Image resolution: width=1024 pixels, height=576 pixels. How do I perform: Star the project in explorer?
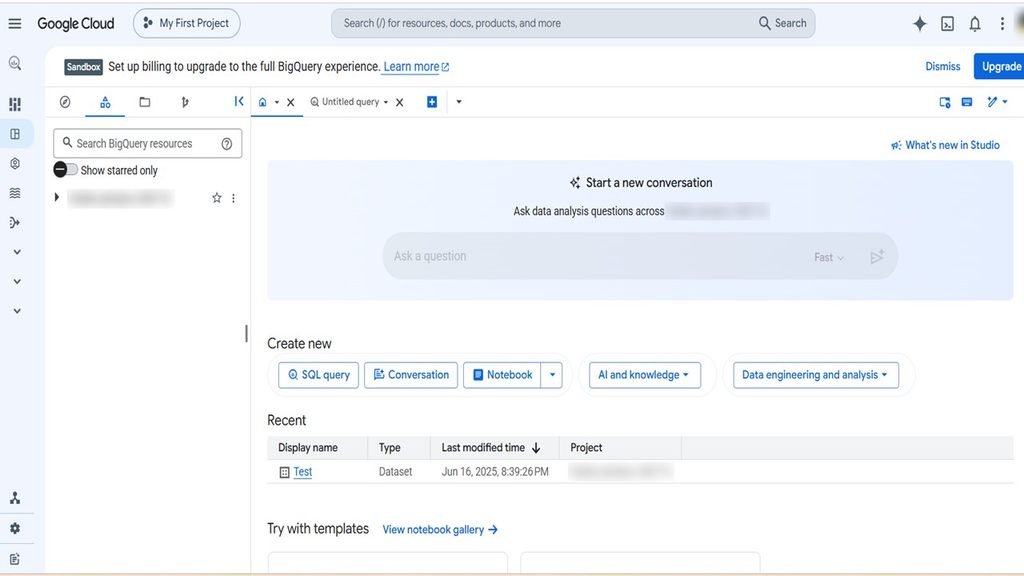coord(217,198)
